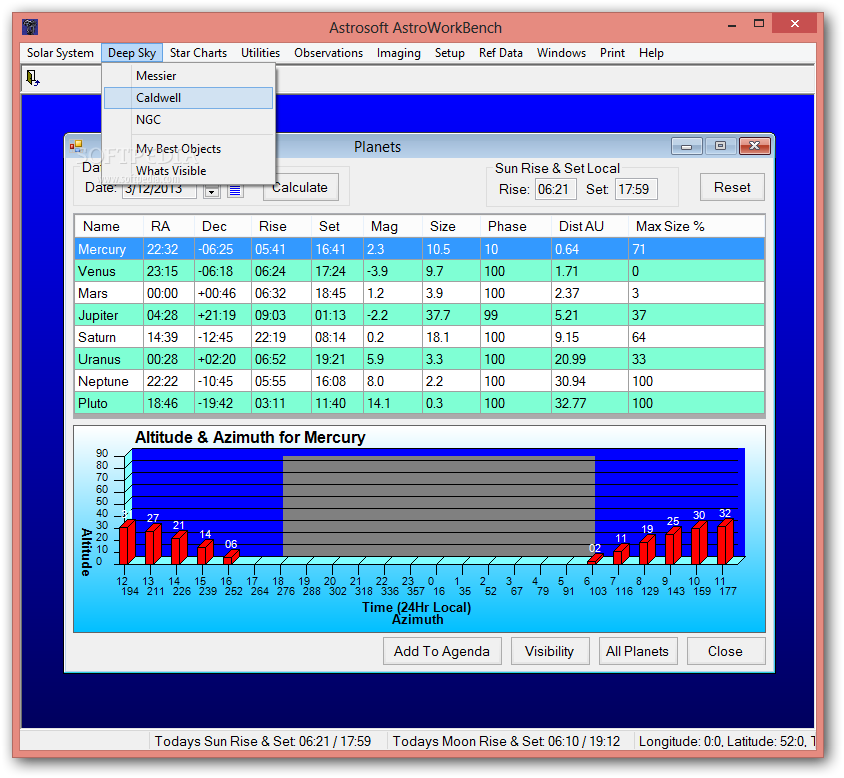The height and width of the screenshot is (778, 844).
Task: Click the Date input field
Action: 159,191
